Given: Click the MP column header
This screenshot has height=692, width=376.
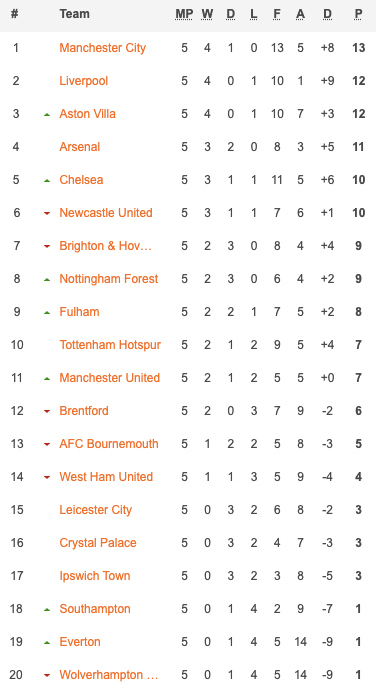Looking at the screenshot, I should coord(184,14).
